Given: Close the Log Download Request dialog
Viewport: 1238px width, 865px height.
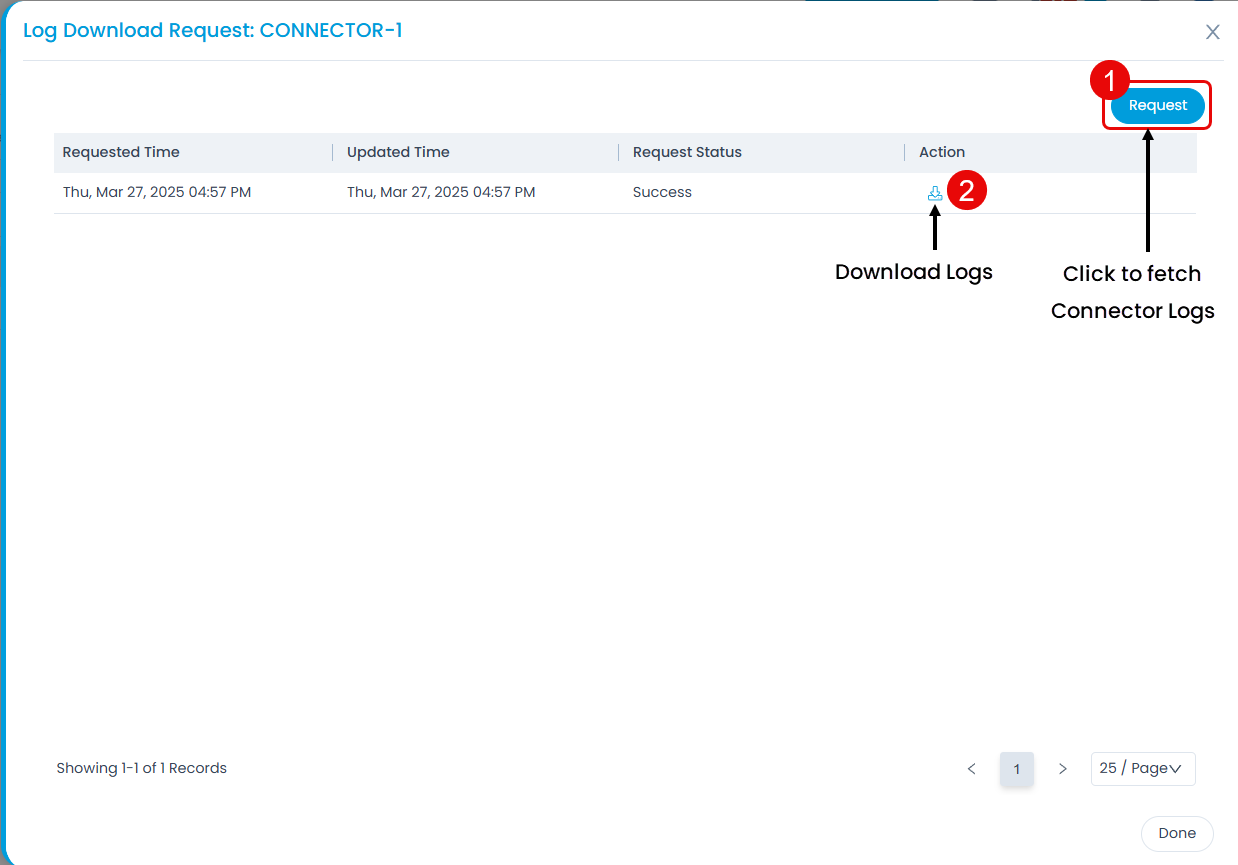Looking at the screenshot, I should (1212, 32).
